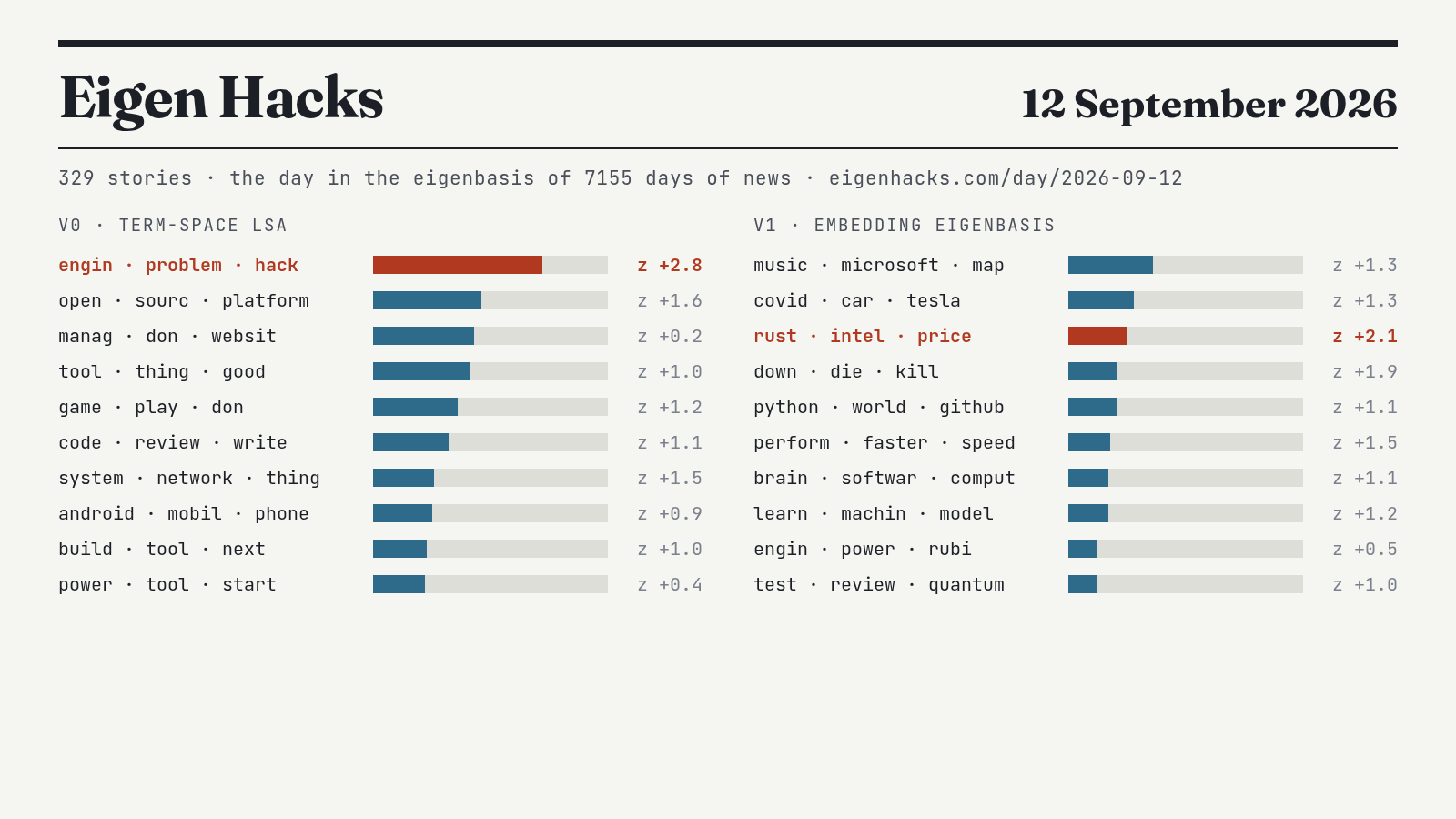Click the z +2.1 score value

click(1365, 336)
